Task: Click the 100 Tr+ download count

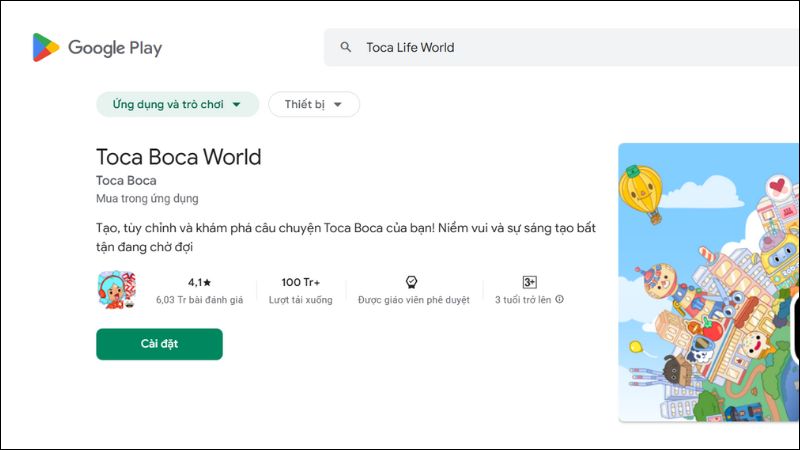Action: pyautogui.click(x=301, y=282)
